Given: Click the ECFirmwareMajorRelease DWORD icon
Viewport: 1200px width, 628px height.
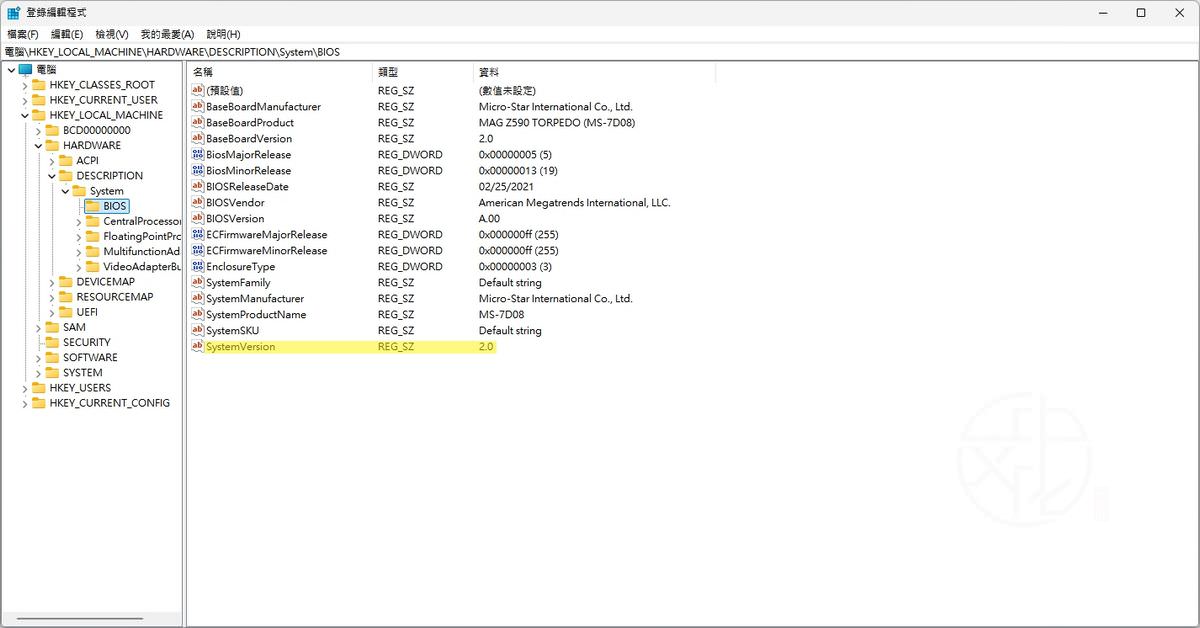Looking at the screenshot, I should (x=197, y=234).
